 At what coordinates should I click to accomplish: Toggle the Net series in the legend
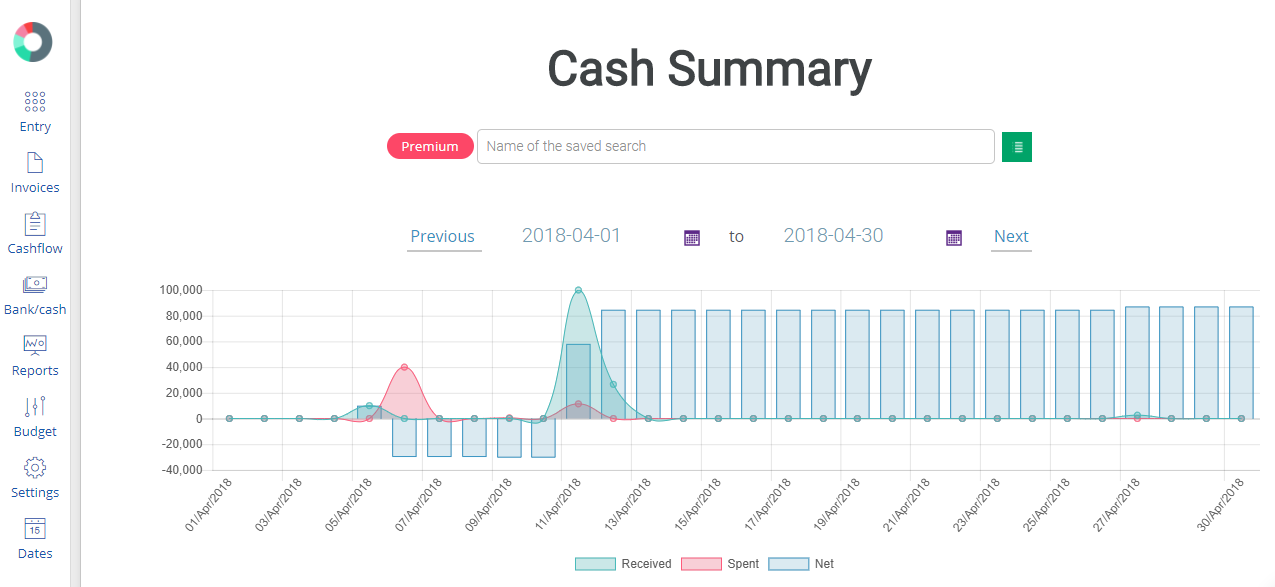(x=812, y=563)
